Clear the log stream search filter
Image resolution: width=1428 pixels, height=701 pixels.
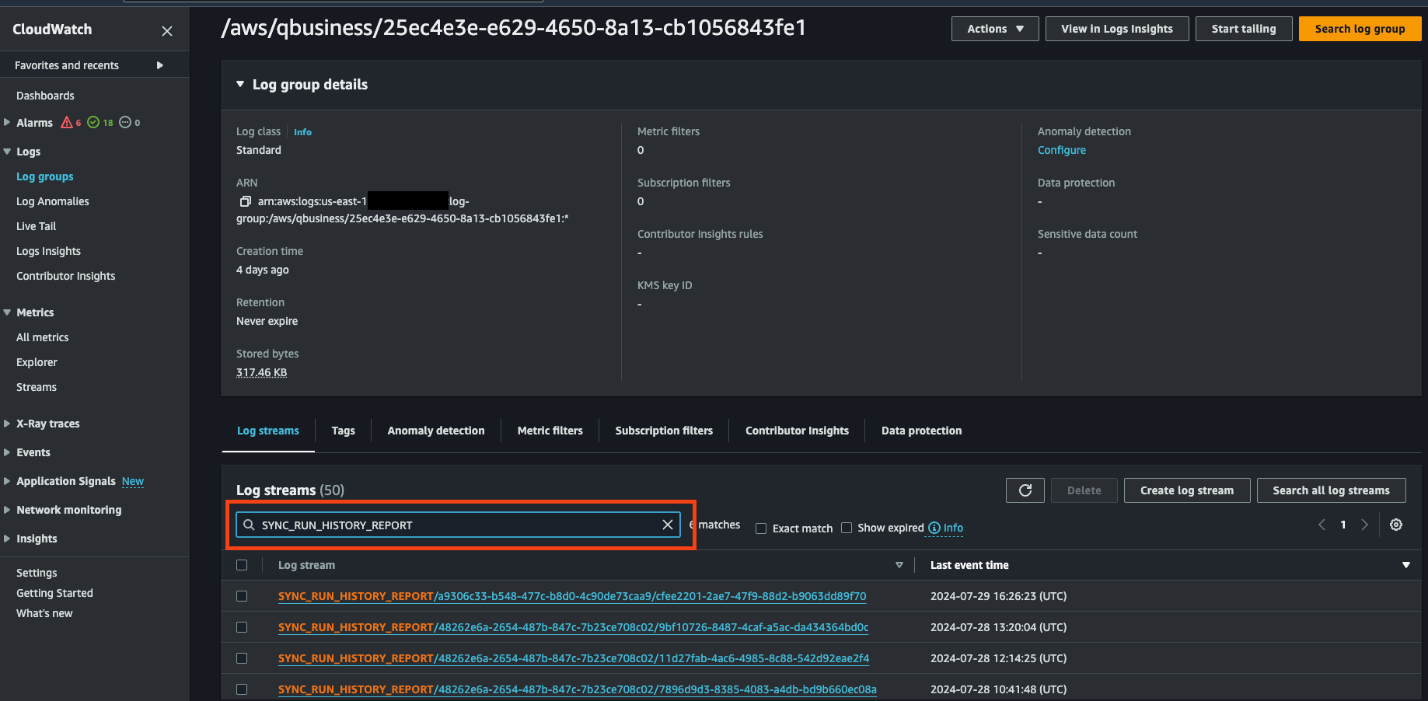point(668,525)
